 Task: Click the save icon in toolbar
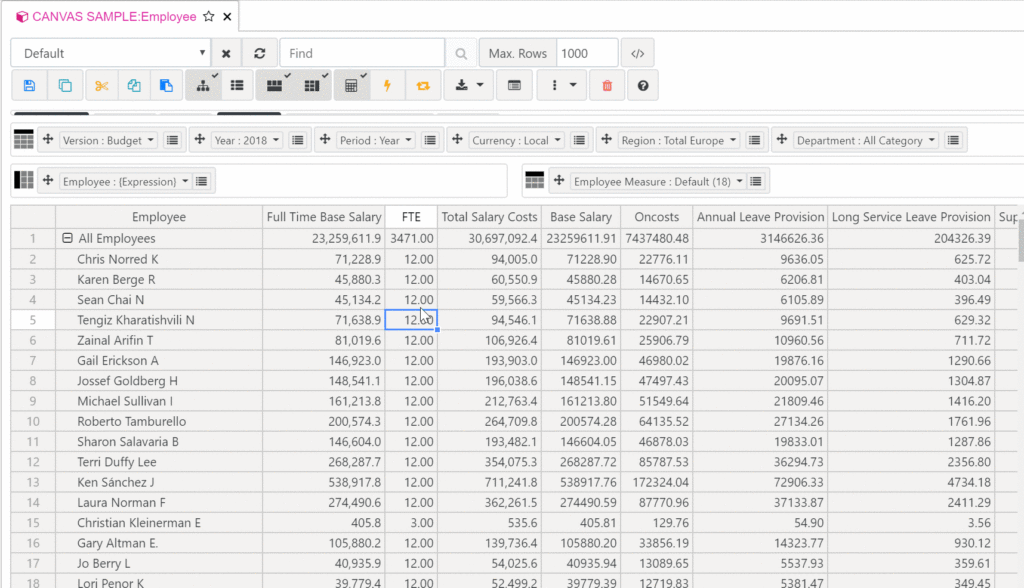[29, 86]
